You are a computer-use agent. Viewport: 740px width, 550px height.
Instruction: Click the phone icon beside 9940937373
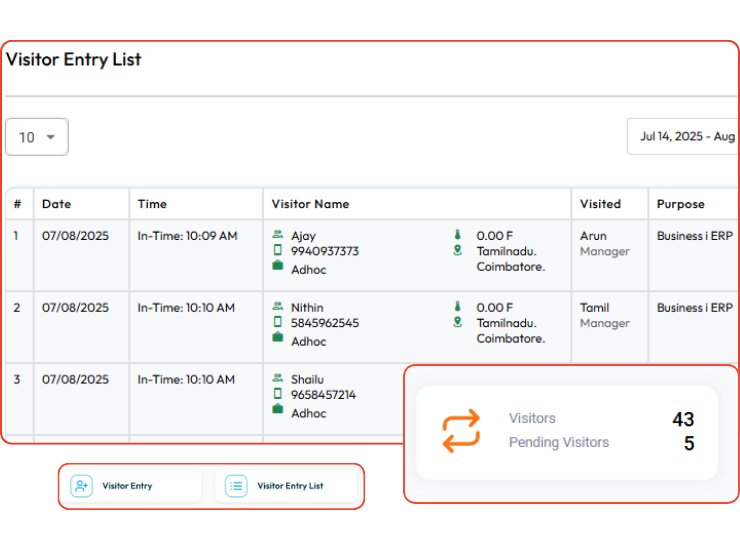278,251
